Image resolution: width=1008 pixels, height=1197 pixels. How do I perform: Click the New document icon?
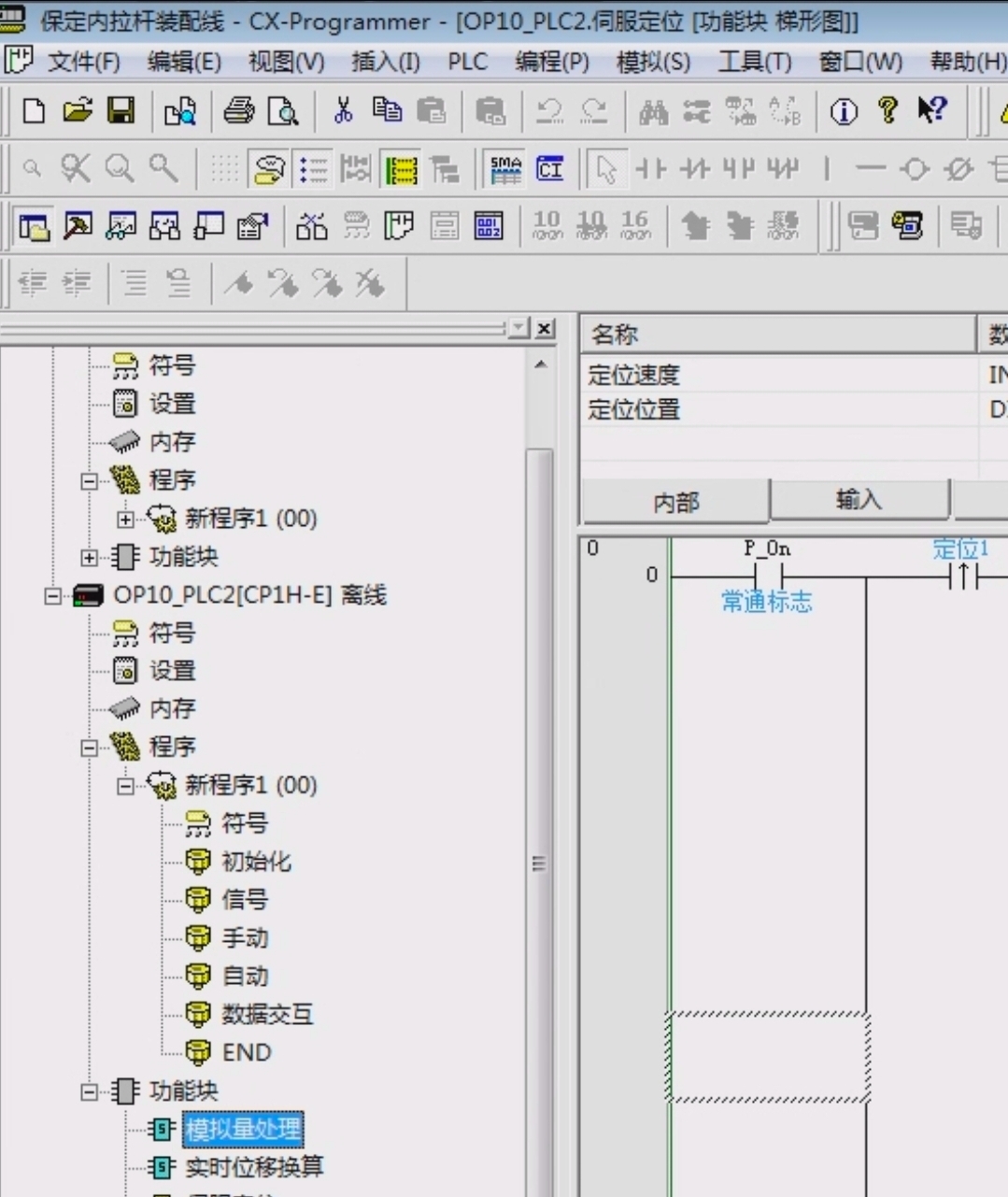point(34,111)
